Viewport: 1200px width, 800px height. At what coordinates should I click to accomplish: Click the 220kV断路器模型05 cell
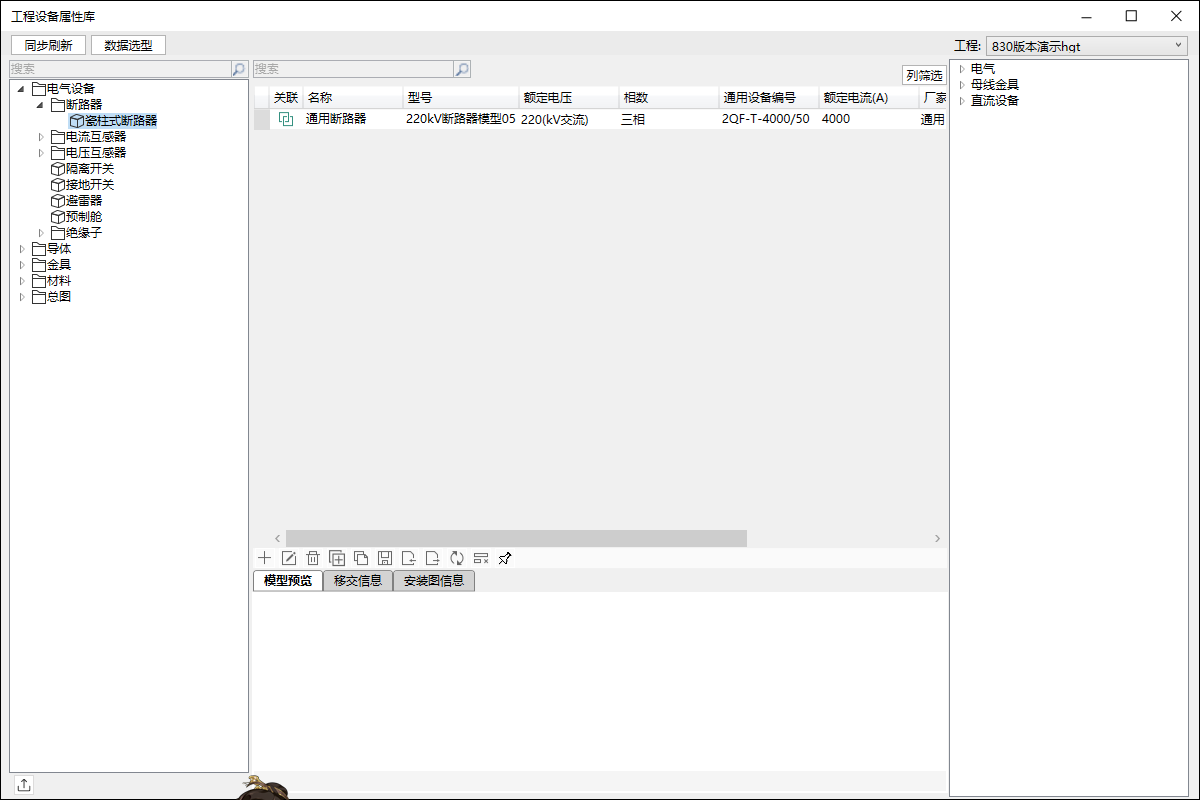[461, 119]
